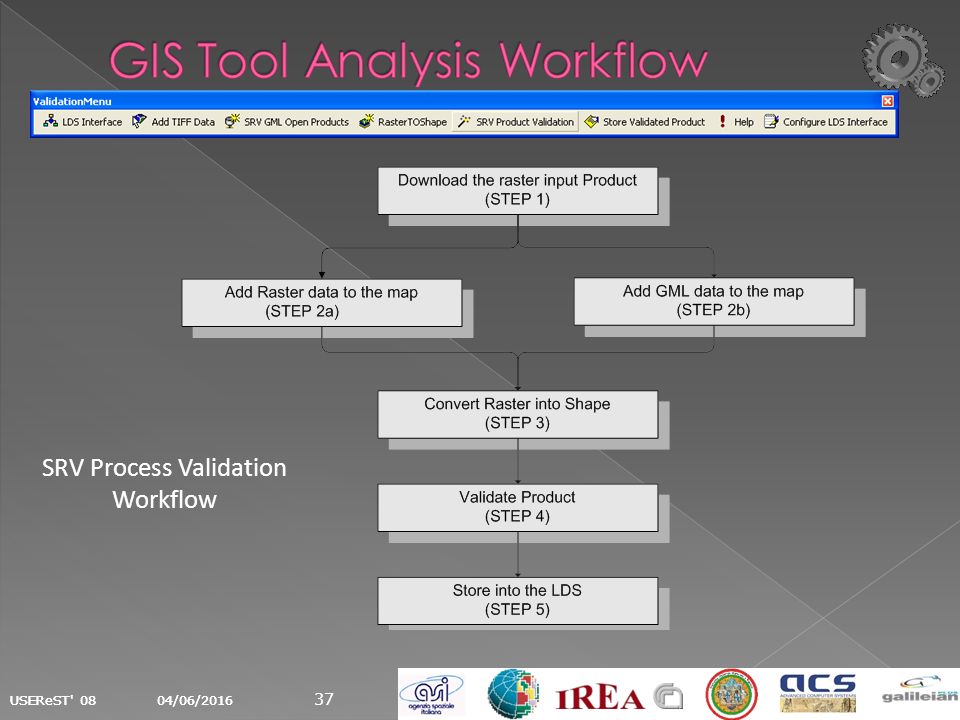The image size is (960, 720).
Task: Click the Configure LDS Interface icon
Action: pos(771,121)
